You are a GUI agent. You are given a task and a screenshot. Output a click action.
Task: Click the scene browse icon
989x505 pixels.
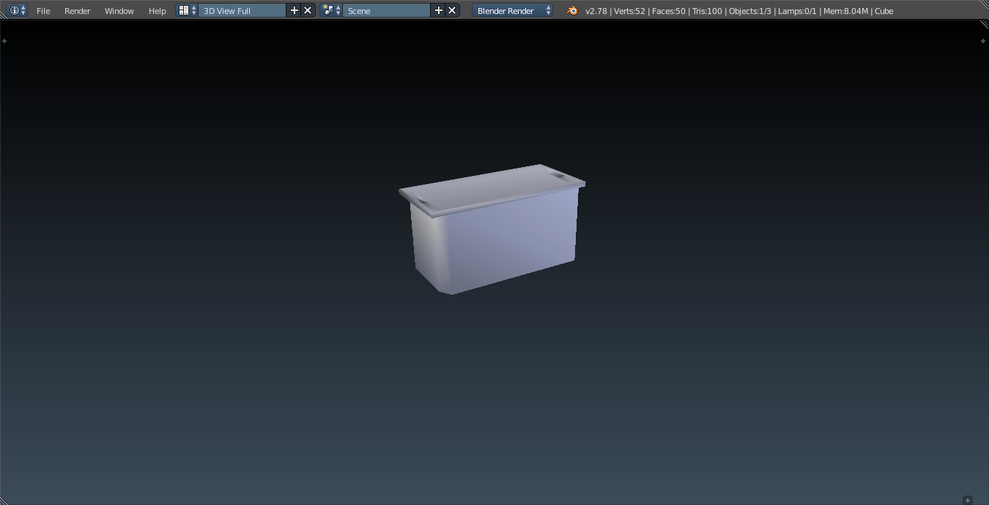(x=331, y=10)
